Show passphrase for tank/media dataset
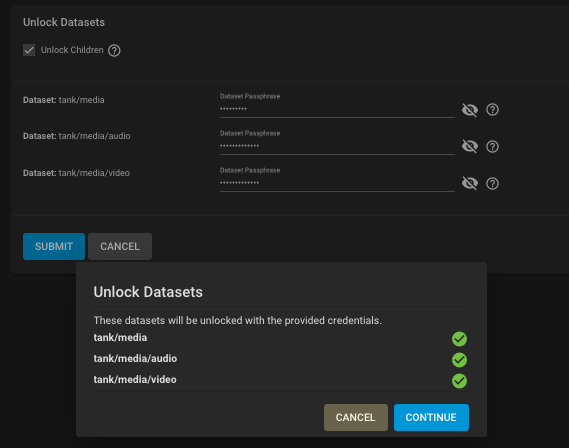 click(470, 110)
